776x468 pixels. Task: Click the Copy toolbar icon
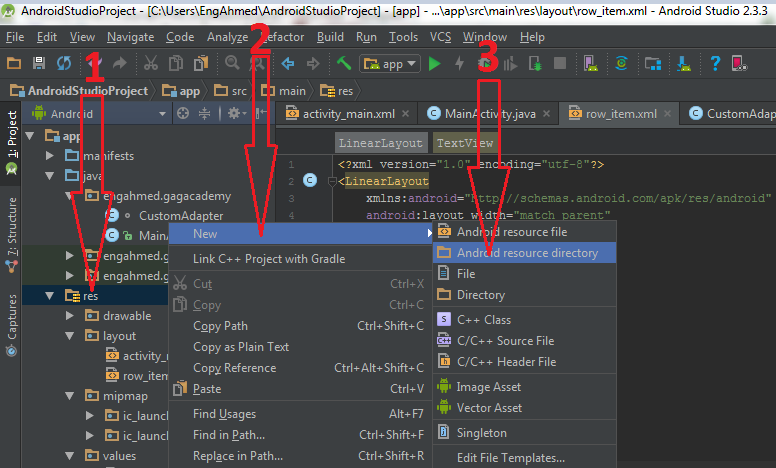click(176, 63)
